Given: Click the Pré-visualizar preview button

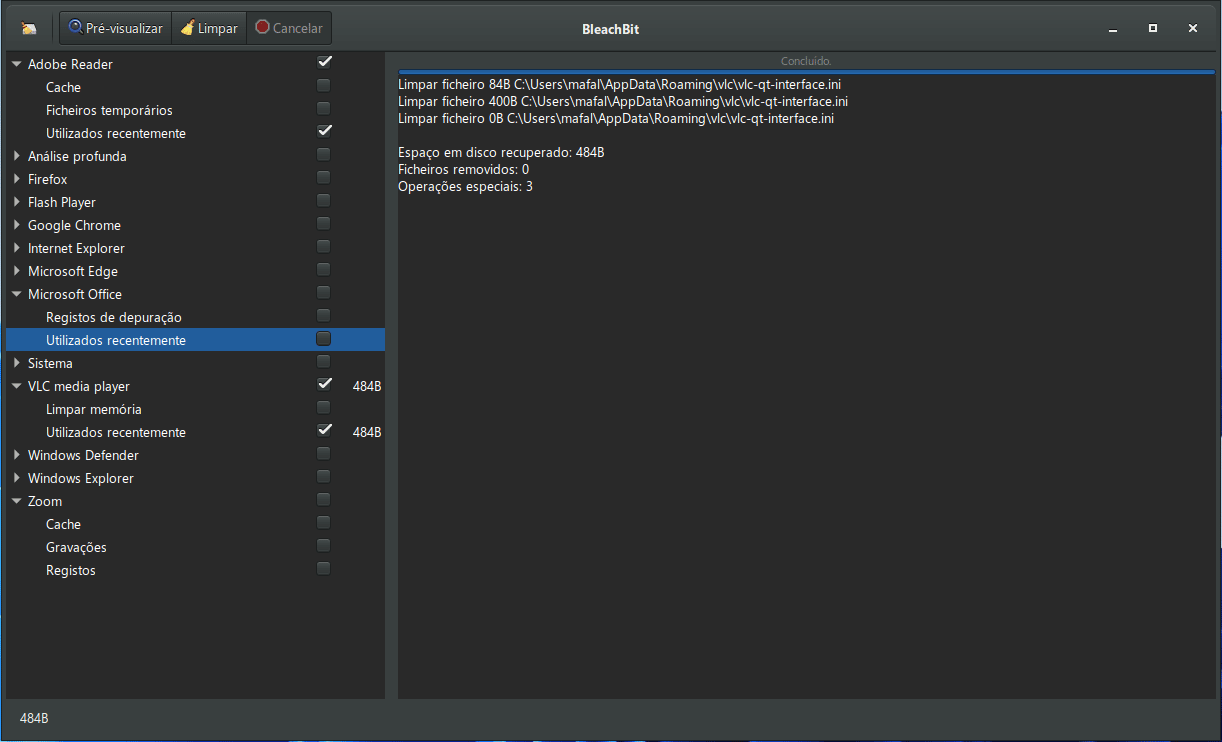Looking at the screenshot, I should [x=116, y=28].
